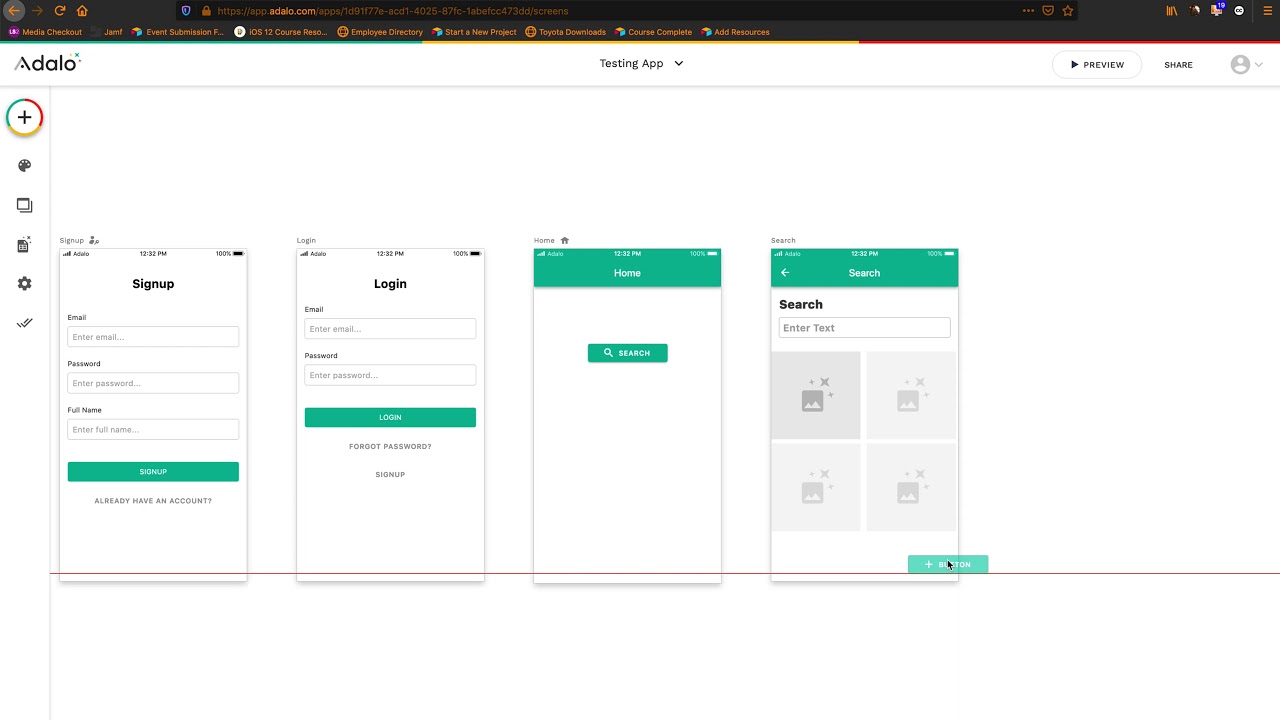Open the app Settings gear
The image size is (1280, 720).
click(25, 284)
